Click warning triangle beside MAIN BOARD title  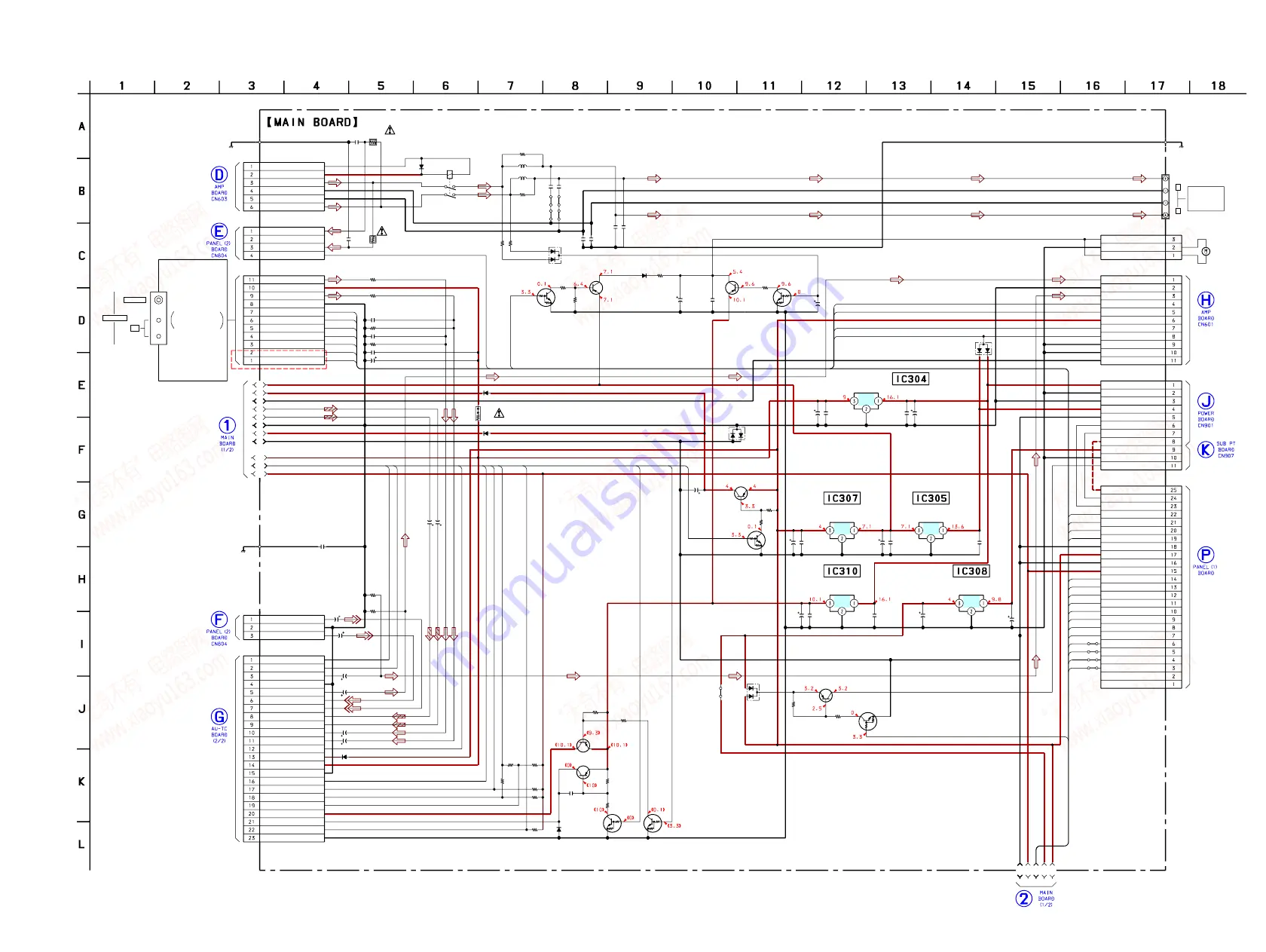390,130
